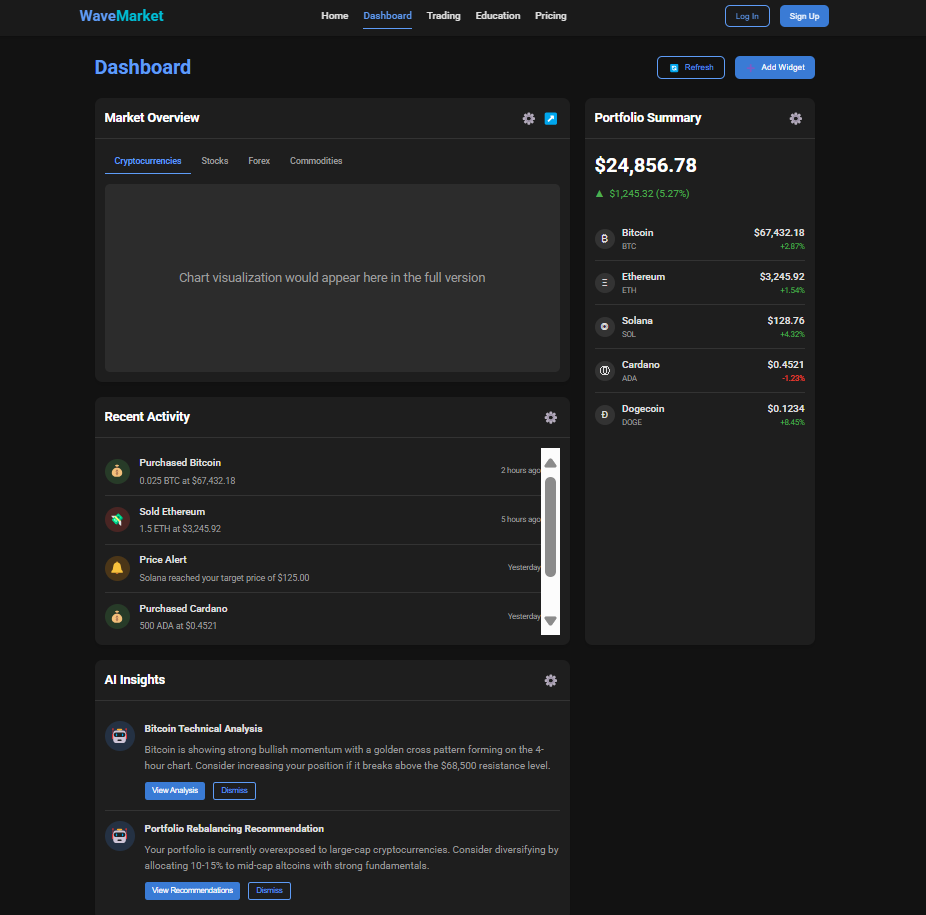Open AI Insights settings gear
The image size is (926, 915).
550,680
